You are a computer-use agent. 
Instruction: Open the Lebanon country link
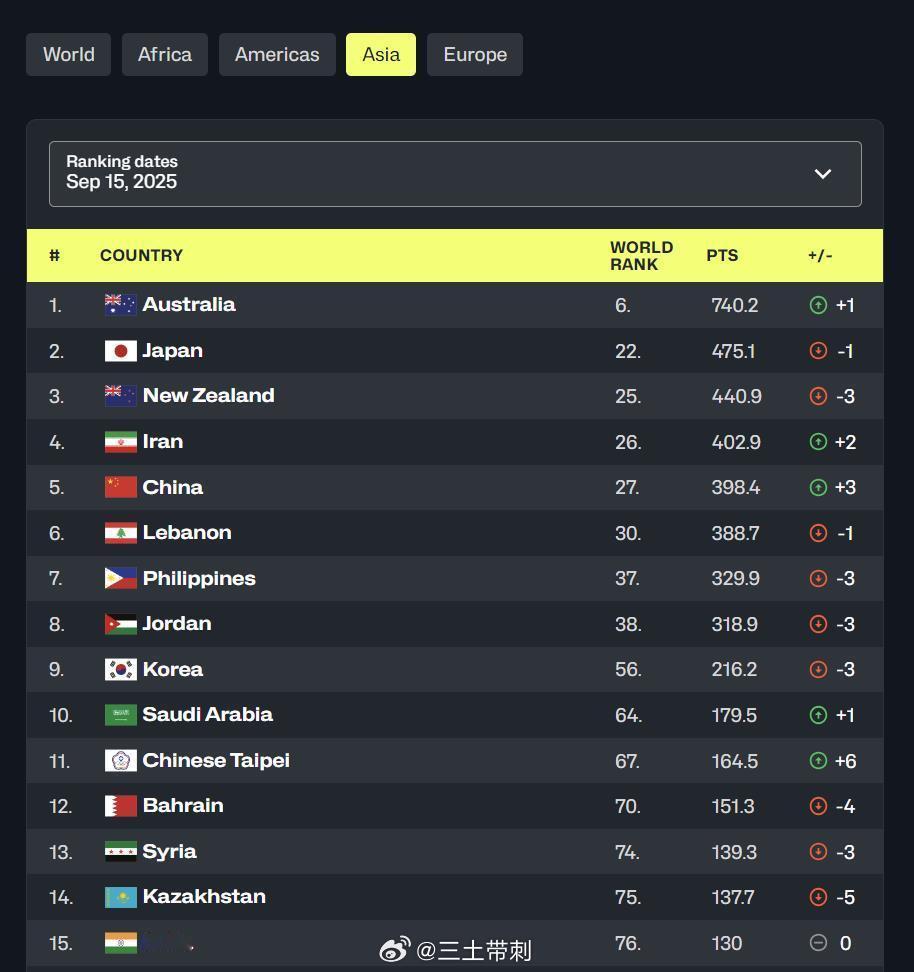(187, 532)
